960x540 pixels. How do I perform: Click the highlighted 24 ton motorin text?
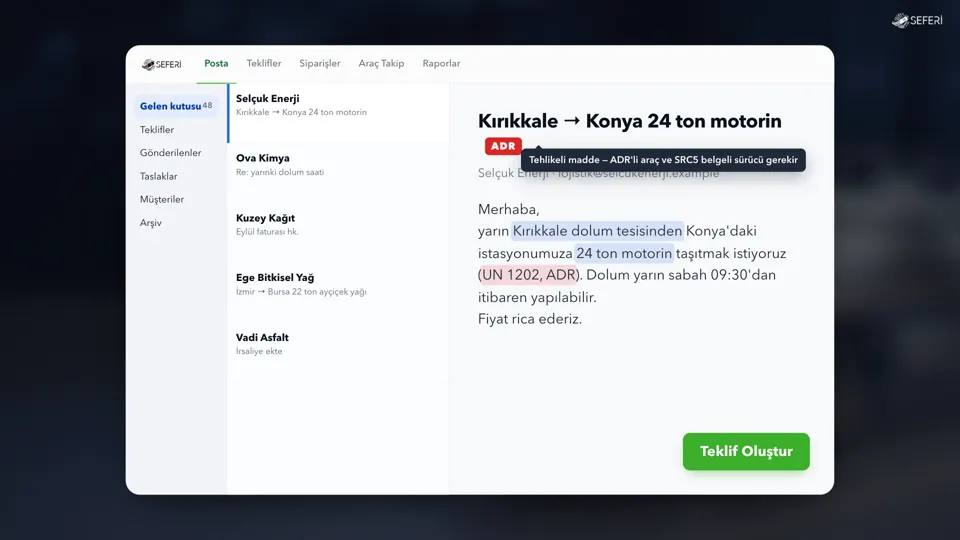click(x=624, y=253)
